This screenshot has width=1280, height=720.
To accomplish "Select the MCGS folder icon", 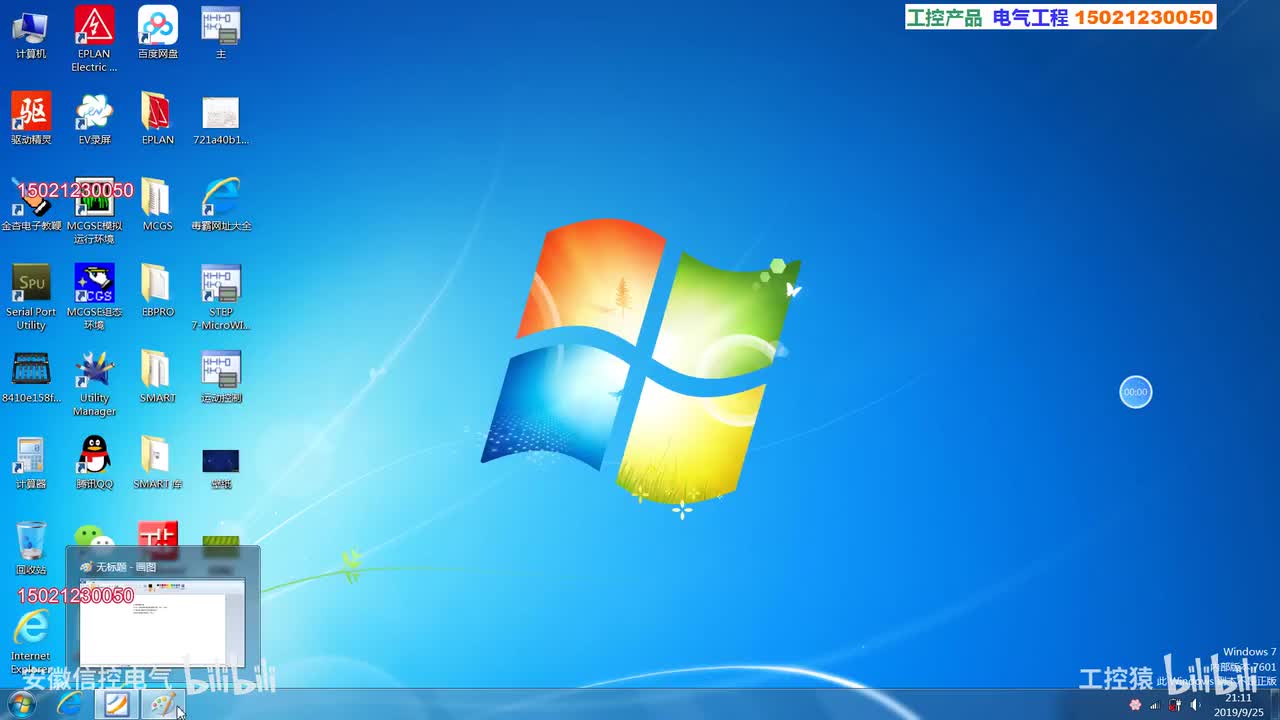I will pyautogui.click(x=158, y=205).
